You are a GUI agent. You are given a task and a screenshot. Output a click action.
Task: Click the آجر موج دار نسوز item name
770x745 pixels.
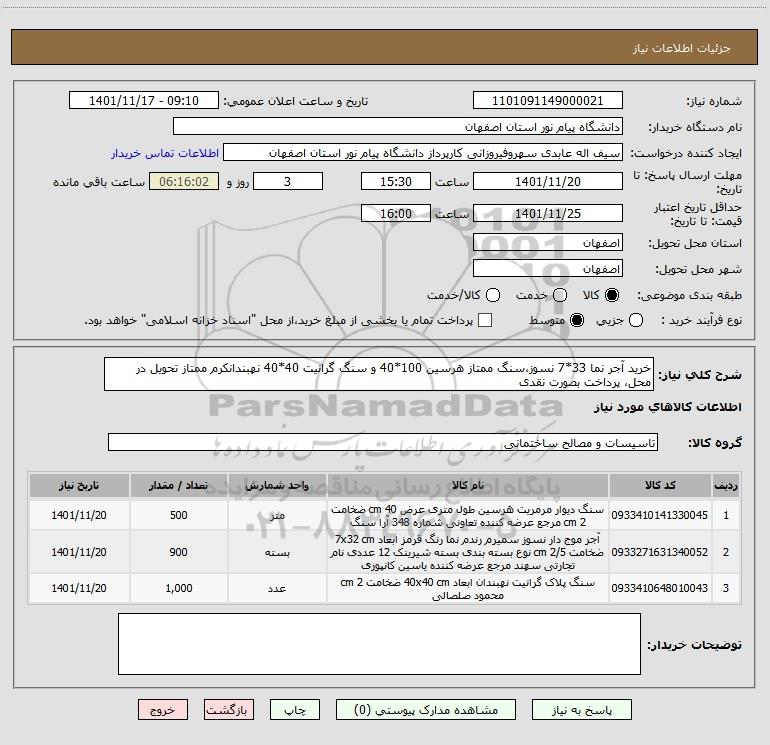tap(468, 552)
